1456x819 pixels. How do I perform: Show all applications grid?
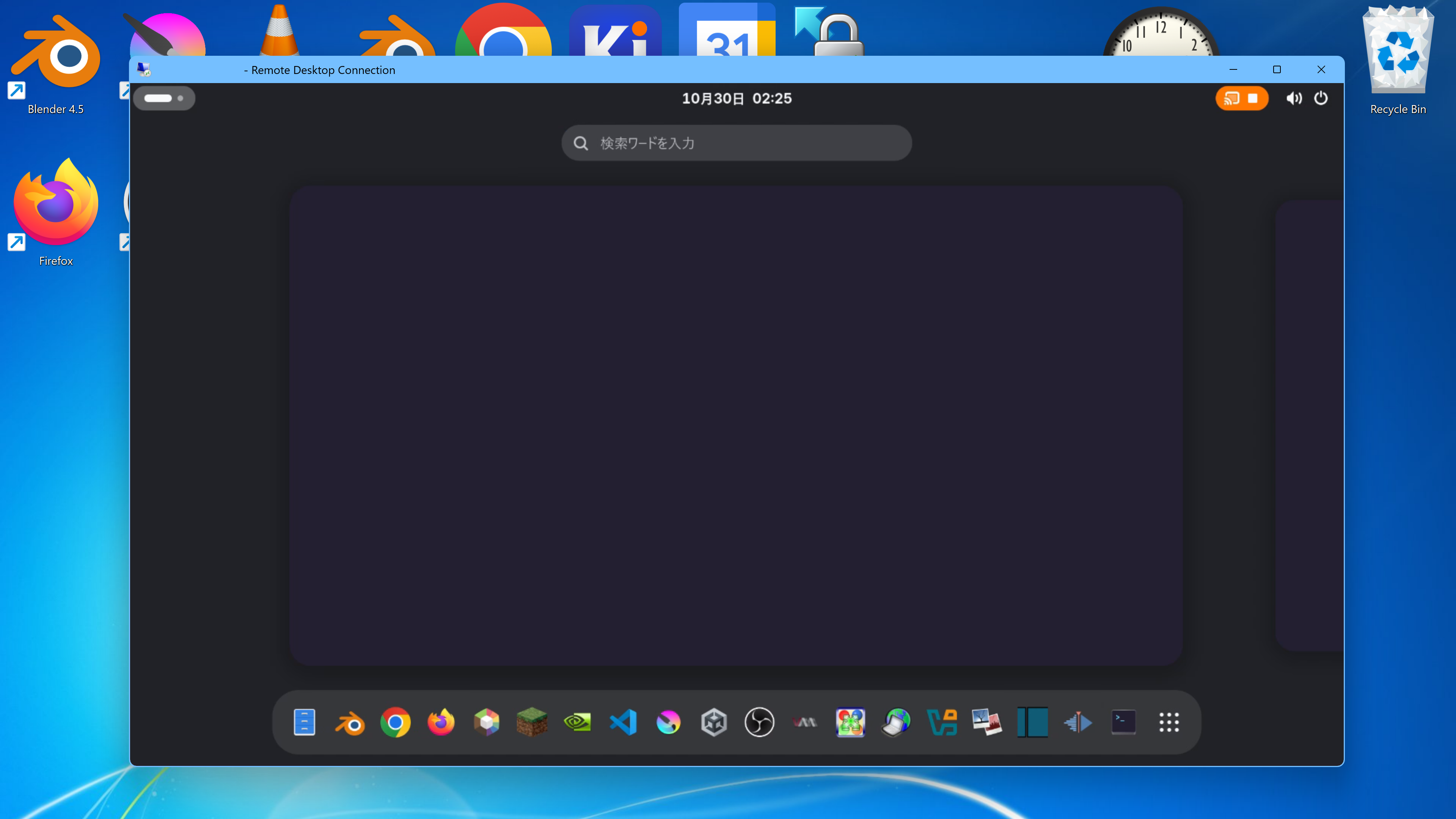pyautogui.click(x=1169, y=722)
